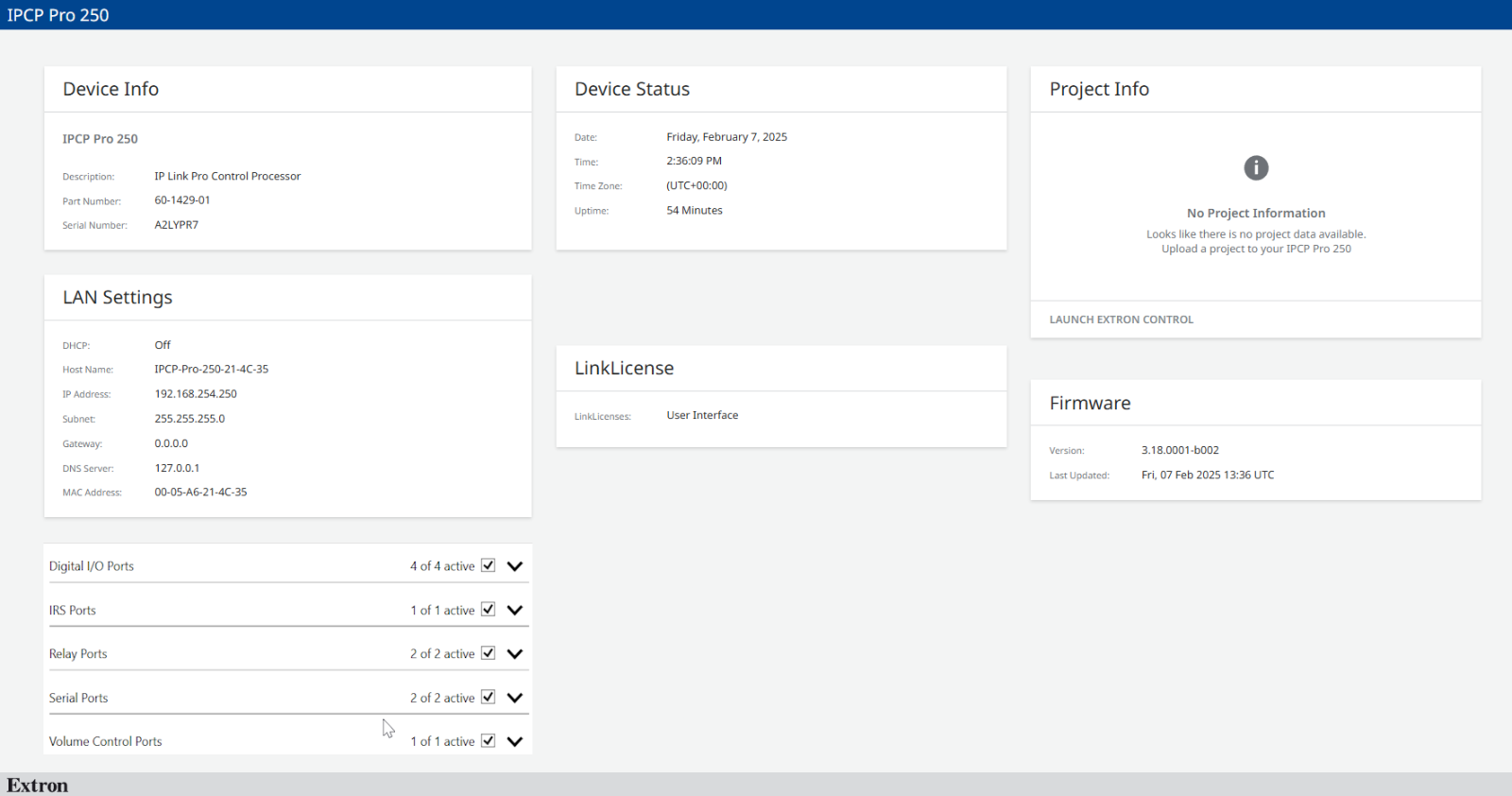Viewport: 1512px width, 796px height.
Task: Click the LAN Settings card title
Action: [118, 298]
